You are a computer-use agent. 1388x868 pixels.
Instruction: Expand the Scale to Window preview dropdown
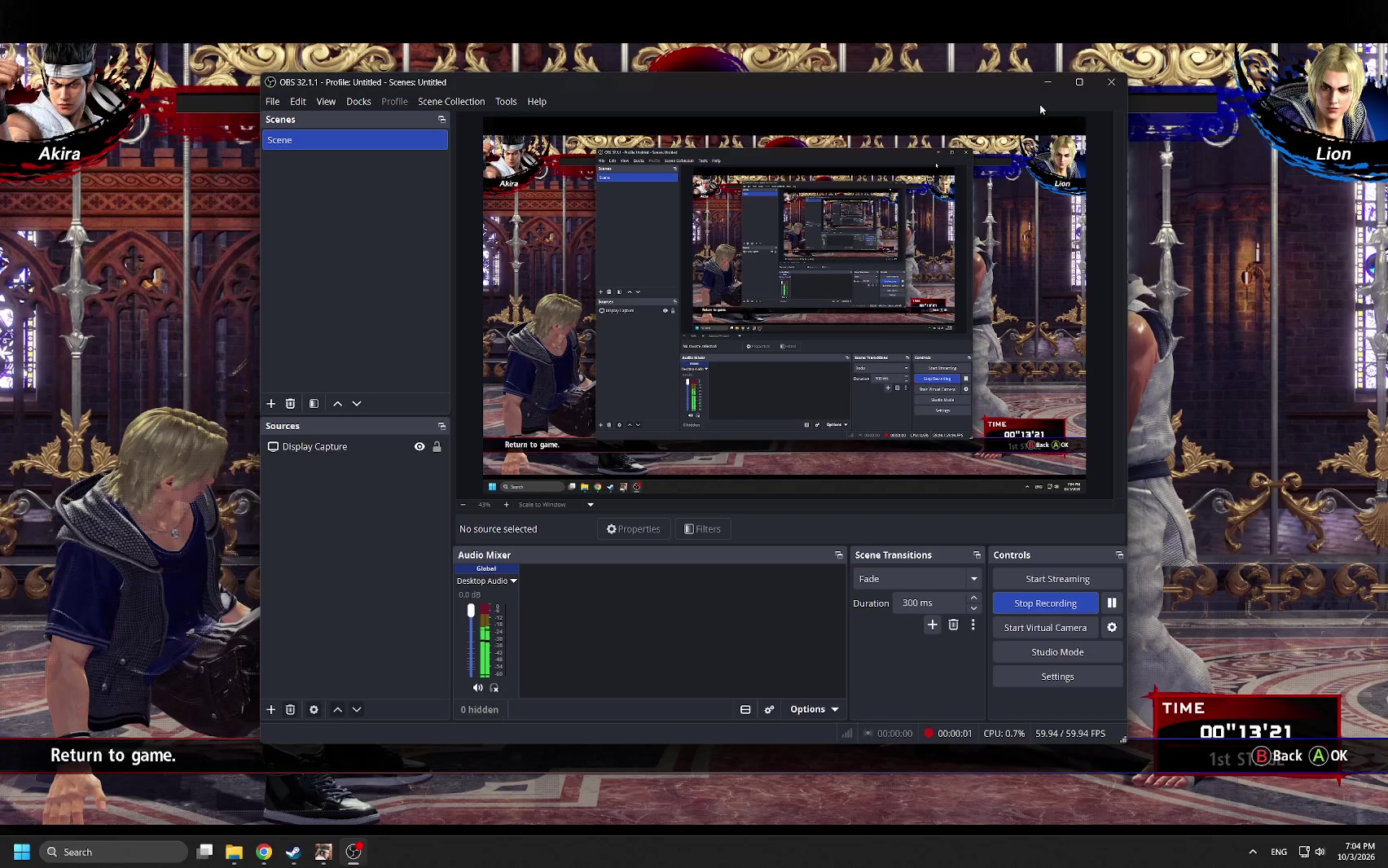click(591, 505)
